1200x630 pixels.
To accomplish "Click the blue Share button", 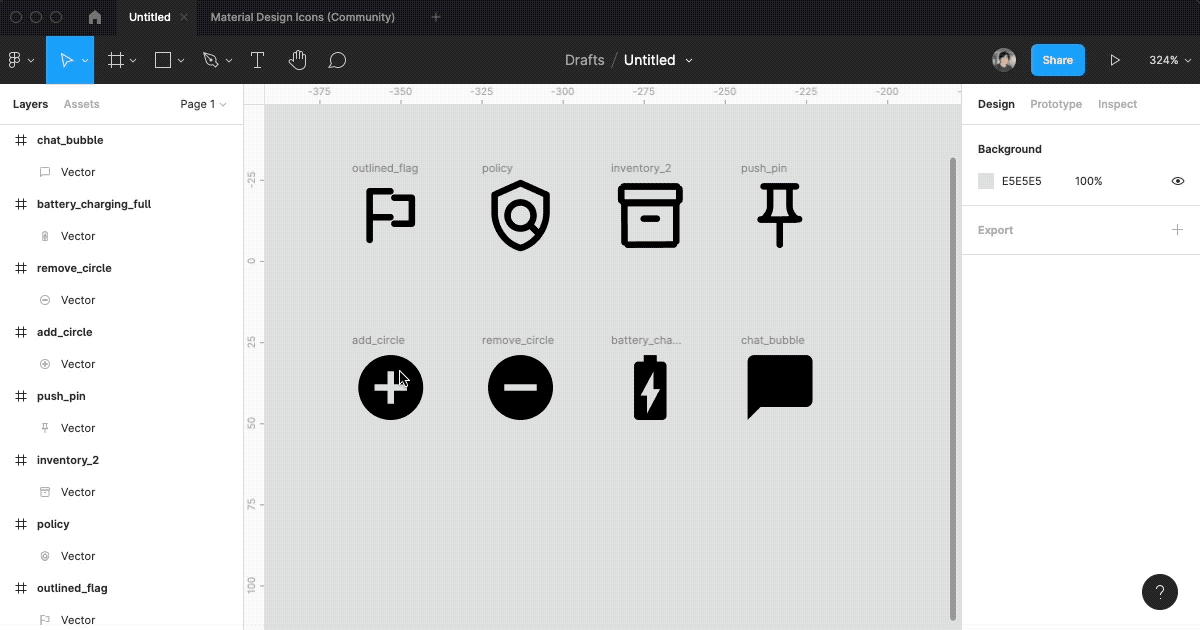I will point(1058,60).
